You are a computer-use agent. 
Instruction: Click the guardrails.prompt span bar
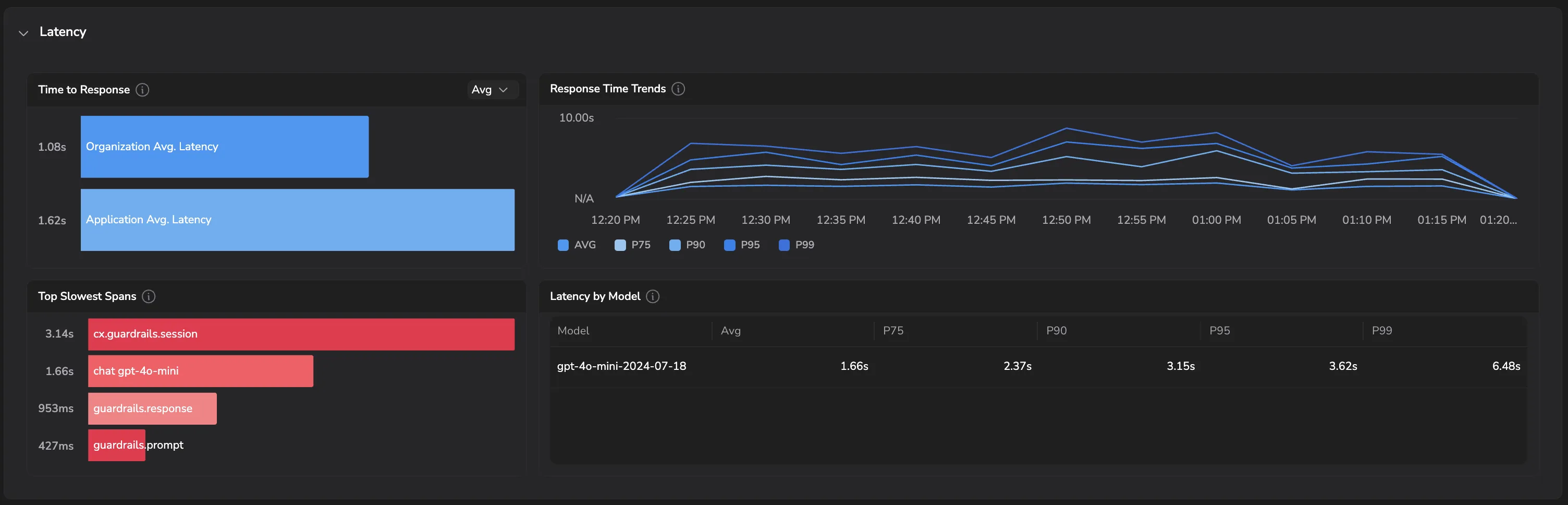point(117,446)
